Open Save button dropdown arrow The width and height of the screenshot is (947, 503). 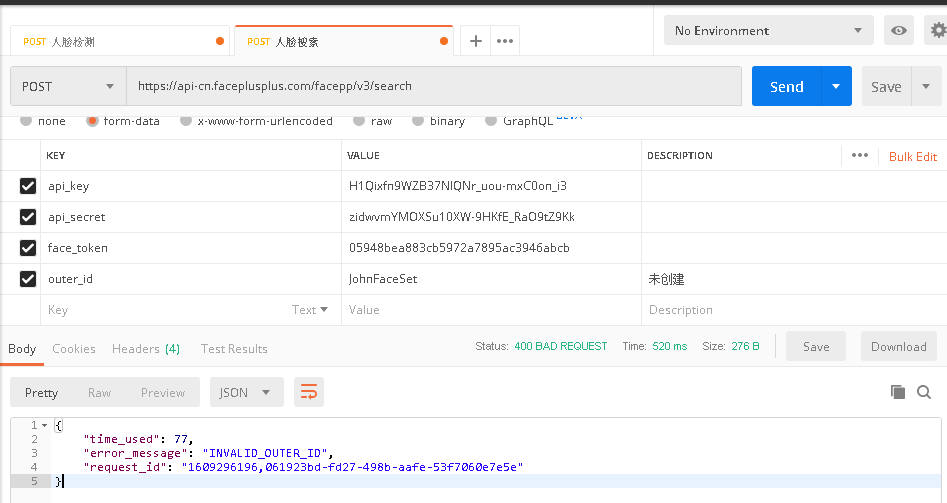click(926, 86)
